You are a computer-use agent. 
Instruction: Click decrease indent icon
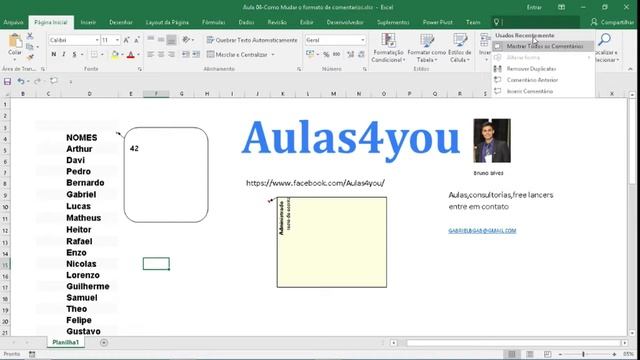pos(186,54)
